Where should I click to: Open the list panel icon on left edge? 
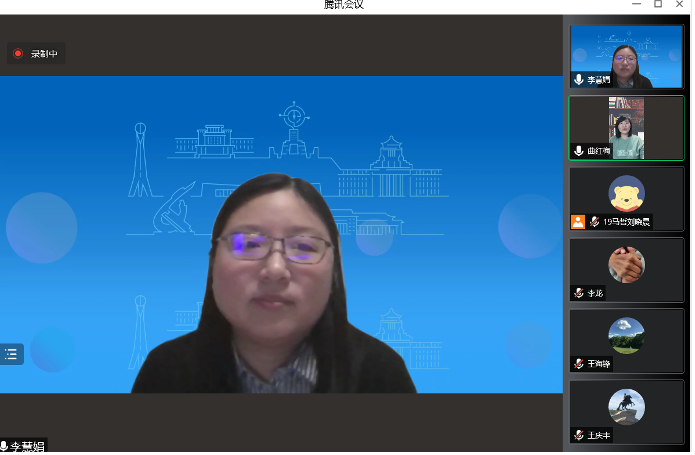click(x=11, y=353)
